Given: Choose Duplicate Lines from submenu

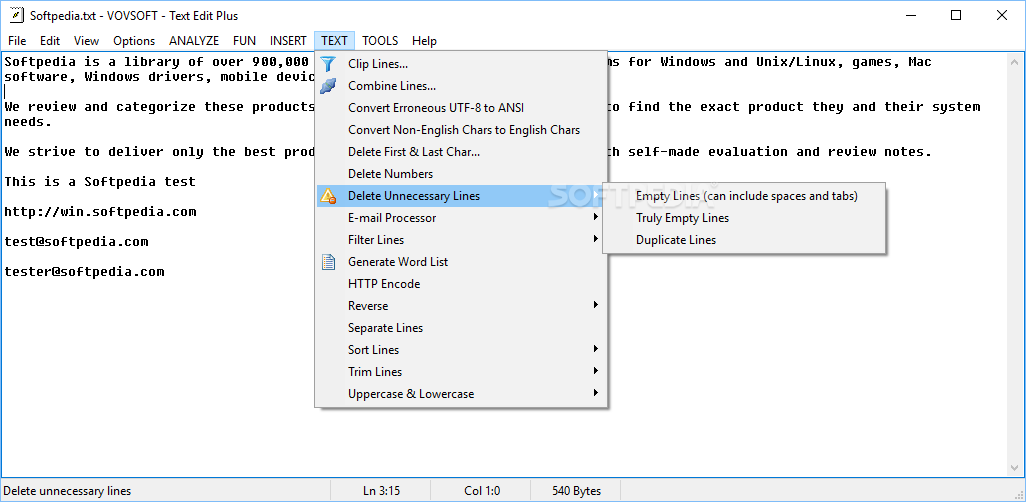Looking at the screenshot, I should 744,240.
